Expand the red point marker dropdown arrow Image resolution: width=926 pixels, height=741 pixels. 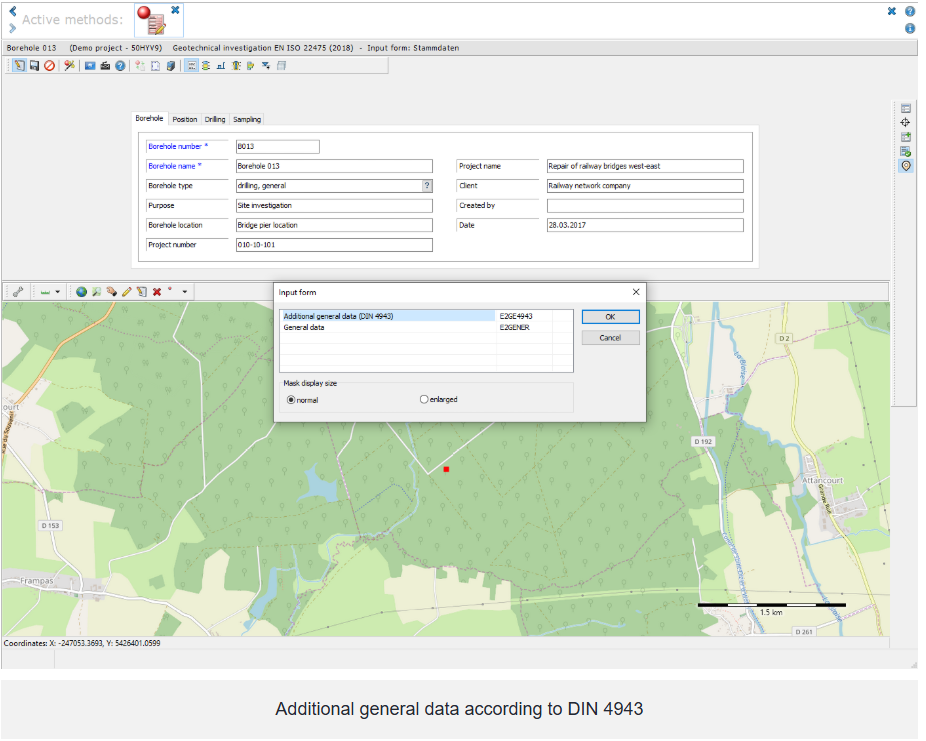pyautogui.click(x=184, y=293)
